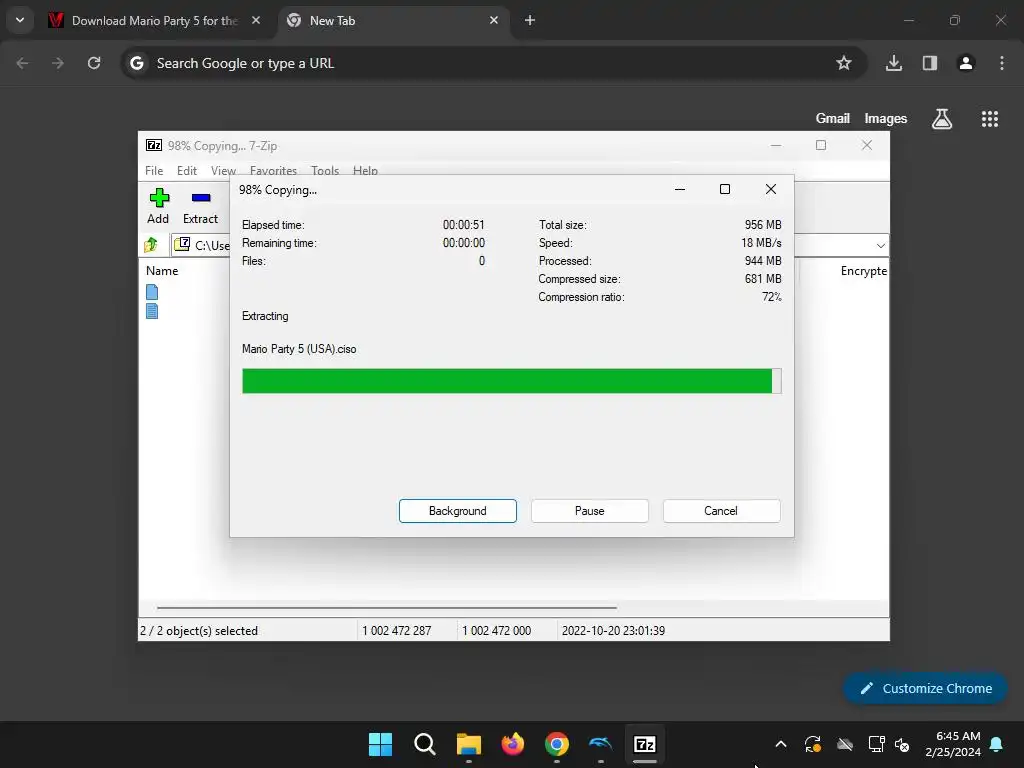Open the Windows Start menu
The width and height of the screenshot is (1024, 768).
380,744
